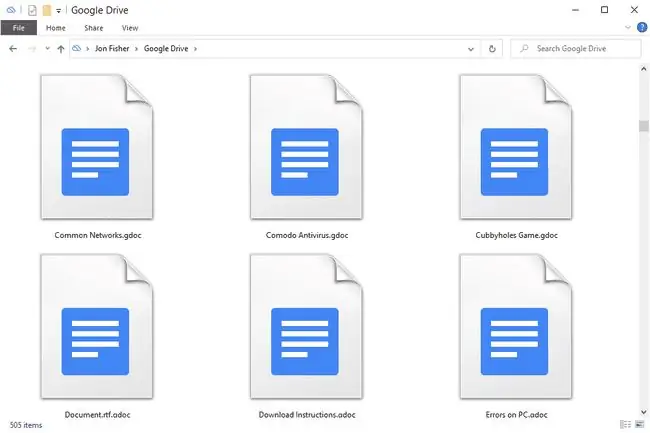Image resolution: width=650 pixels, height=433 pixels.
Task: Switch to Large icons view layout
Action: pyautogui.click(x=640, y=424)
